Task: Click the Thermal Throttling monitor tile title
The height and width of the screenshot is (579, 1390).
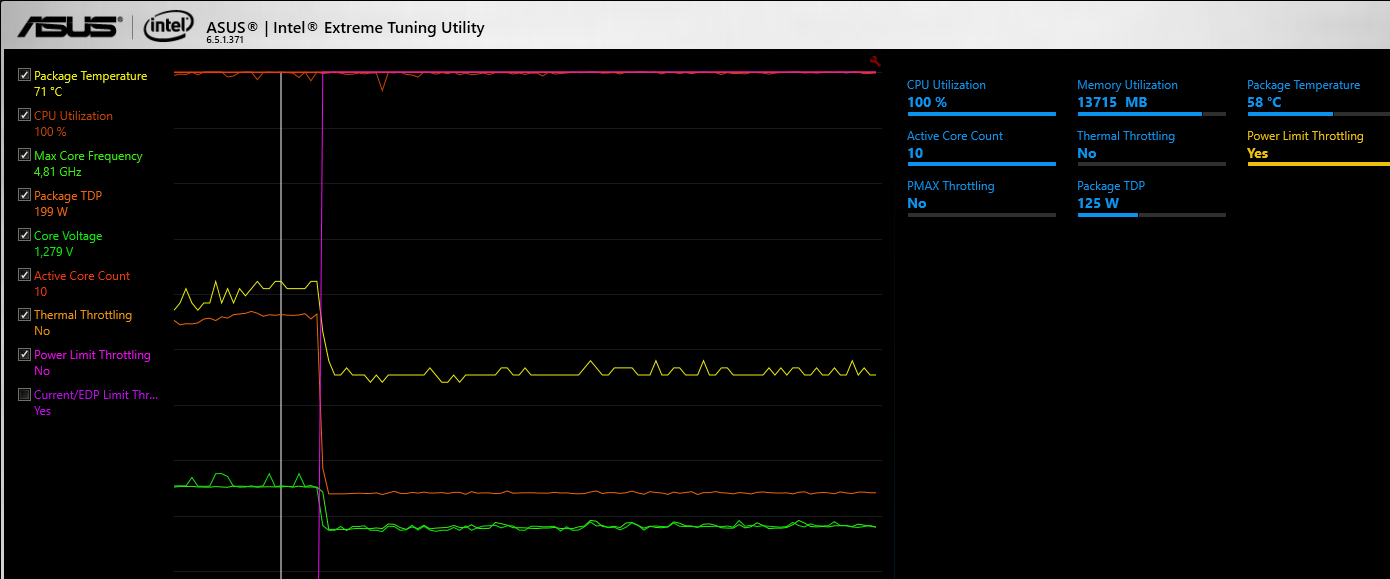Action: tap(1126, 136)
